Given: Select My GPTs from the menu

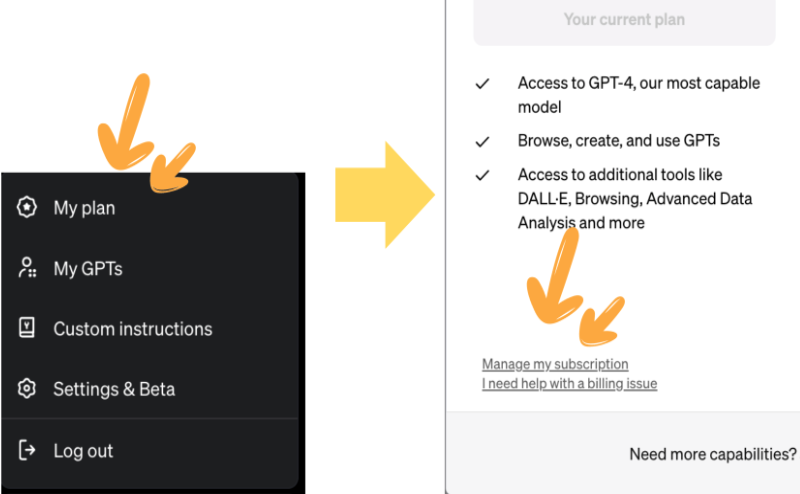Looking at the screenshot, I should (x=150, y=268).
